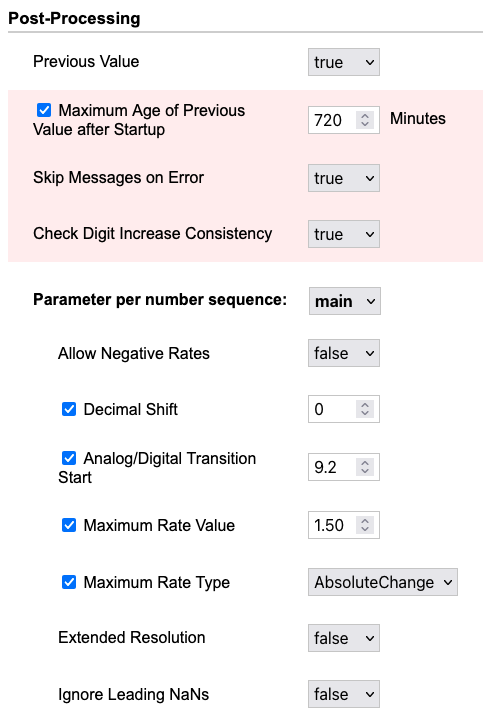Viewport: 483px width, 724px height.
Task: Uncheck Maximum Age of Previous Value checkbox
Action: [44, 110]
